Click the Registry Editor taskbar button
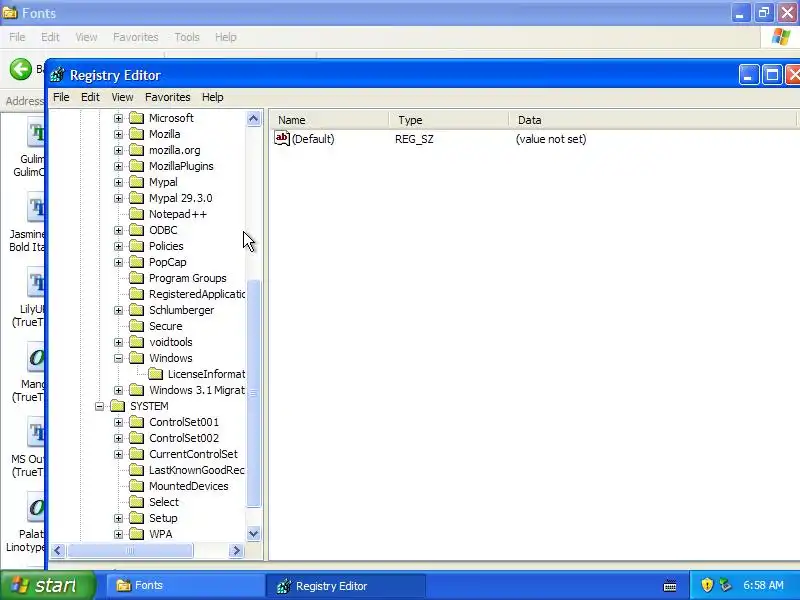This screenshot has height=600, width=800. [x=346, y=586]
